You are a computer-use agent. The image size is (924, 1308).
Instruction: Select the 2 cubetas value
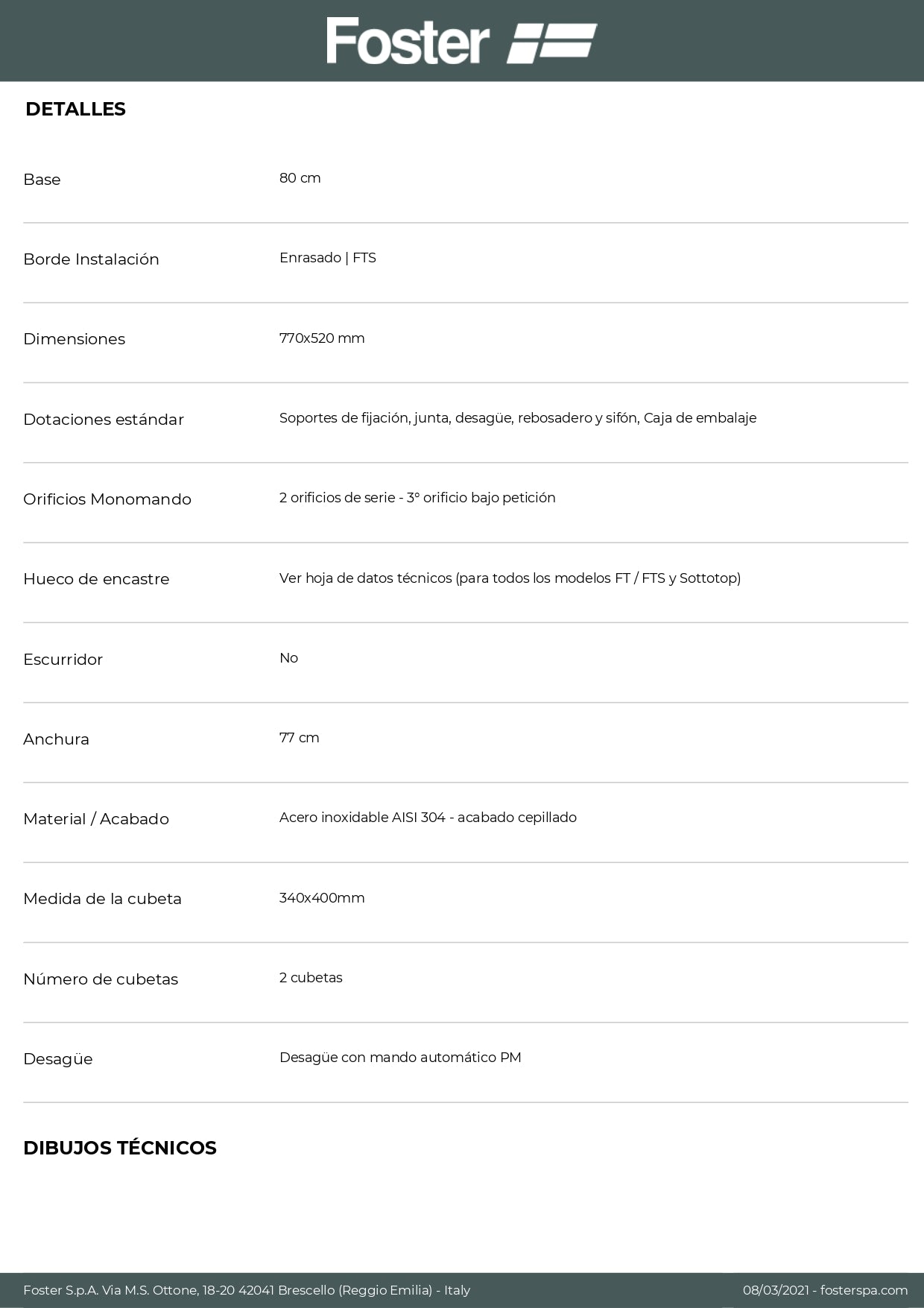tap(311, 978)
